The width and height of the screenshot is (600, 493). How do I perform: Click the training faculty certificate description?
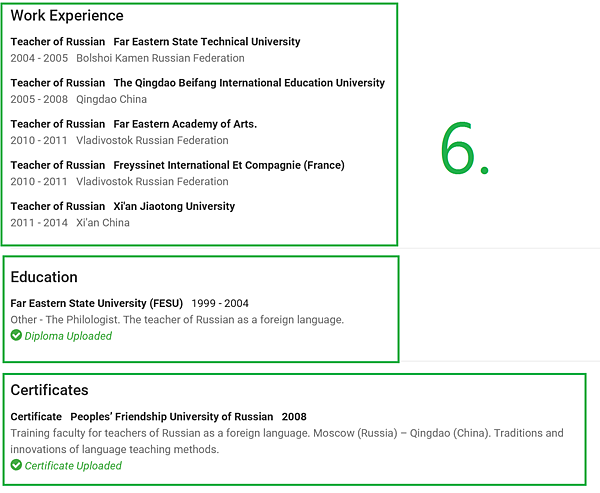click(x=287, y=441)
